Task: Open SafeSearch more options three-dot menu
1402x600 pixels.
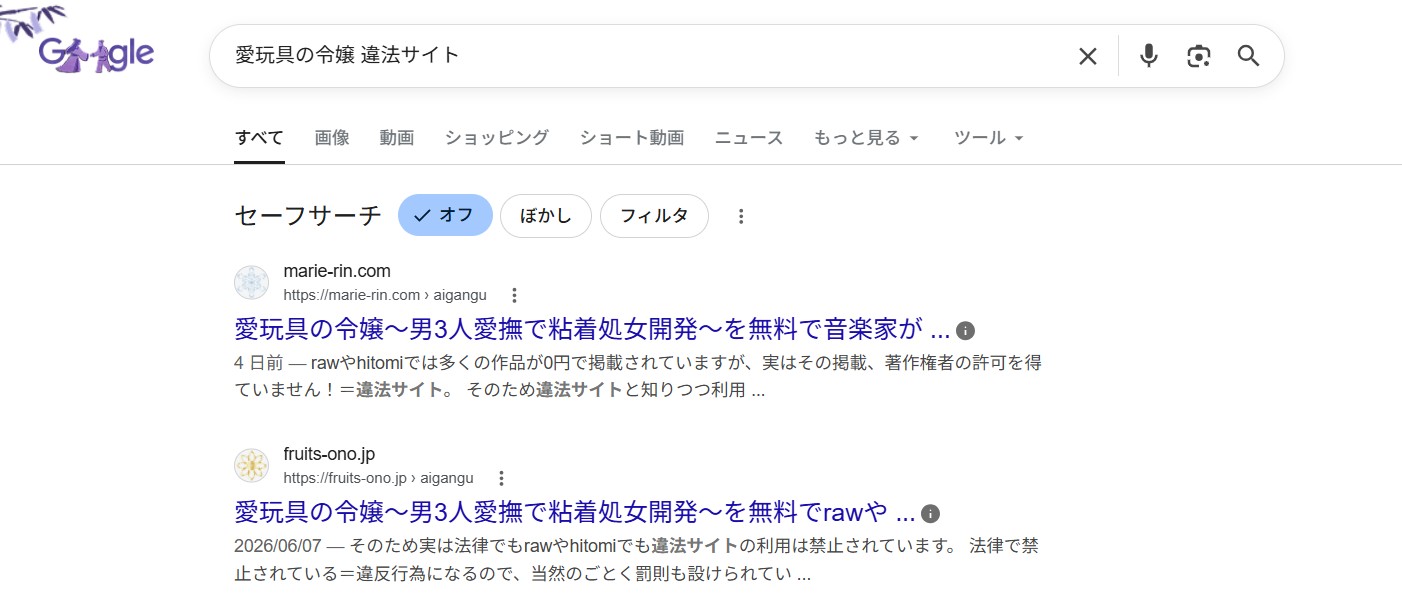Action: 741,216
